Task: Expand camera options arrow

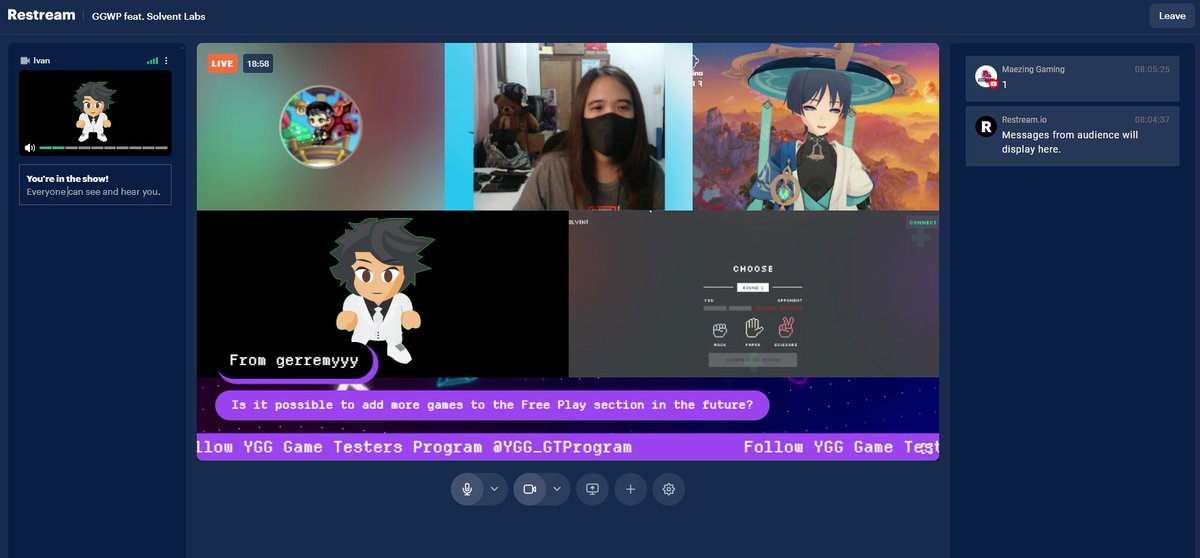Action: (x=557, y=489)
